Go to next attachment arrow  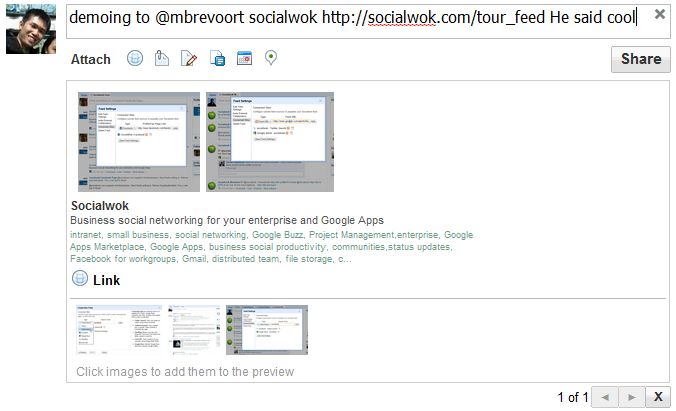tap(632, 397)
